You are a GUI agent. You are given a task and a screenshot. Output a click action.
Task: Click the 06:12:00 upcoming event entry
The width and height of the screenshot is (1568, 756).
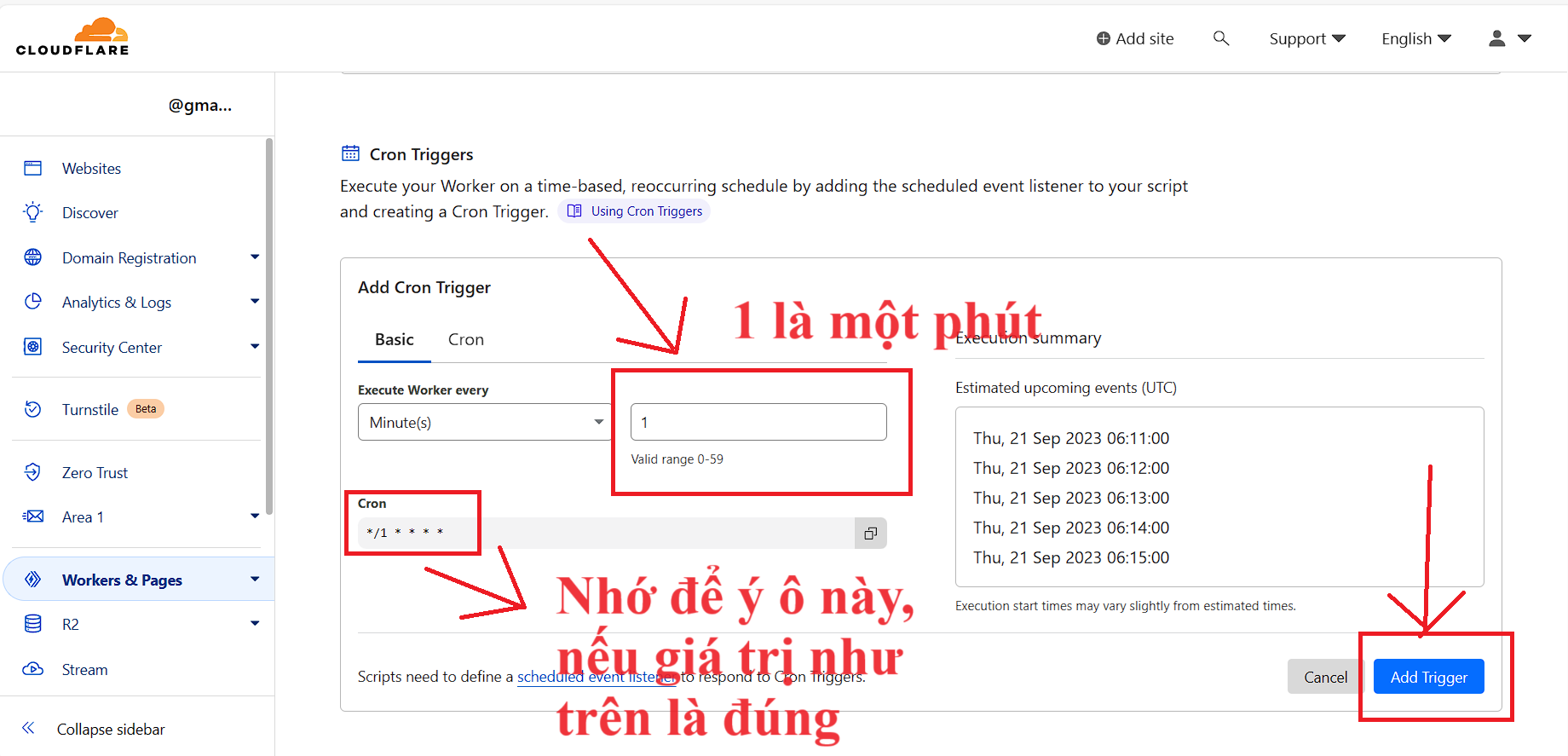point(1071,468)
